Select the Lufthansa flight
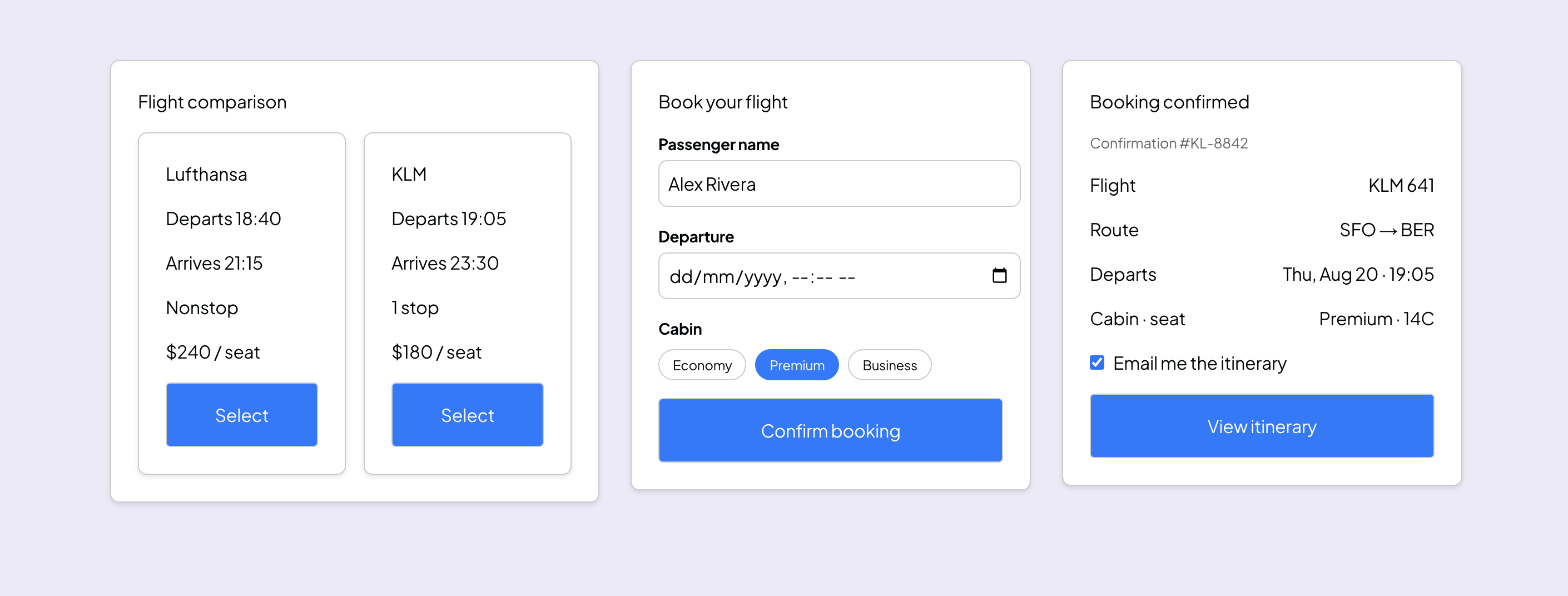This screenshot has width=1568, height=596. (x=242, y=415)
